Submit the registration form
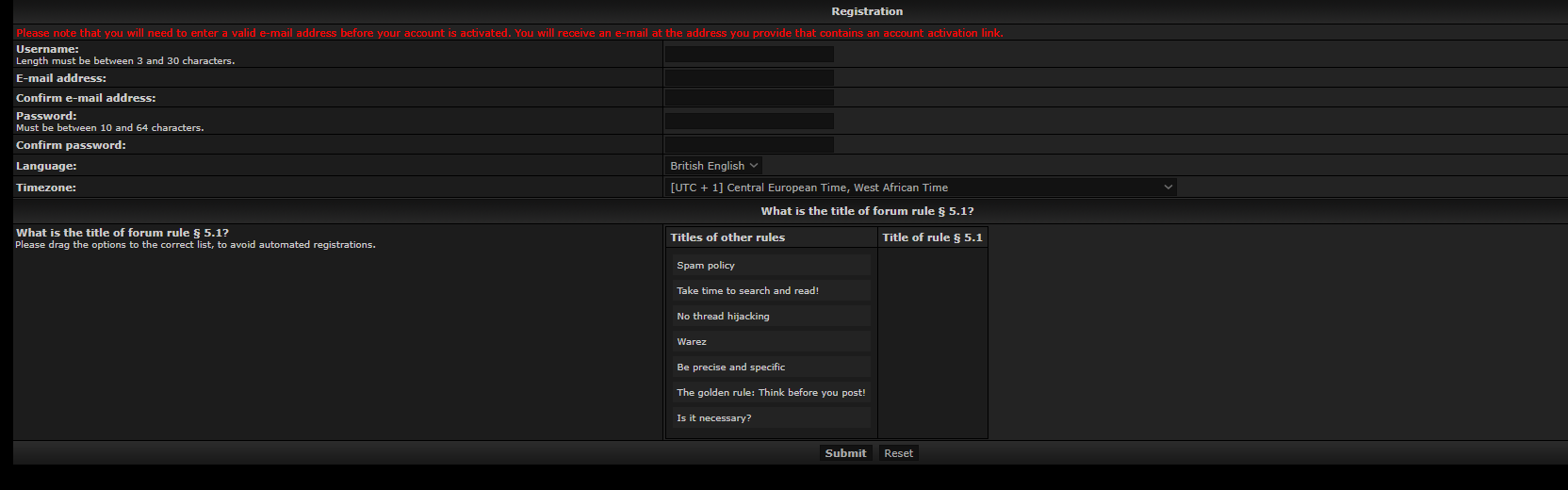1568x490 pixels. coord(845,453)
